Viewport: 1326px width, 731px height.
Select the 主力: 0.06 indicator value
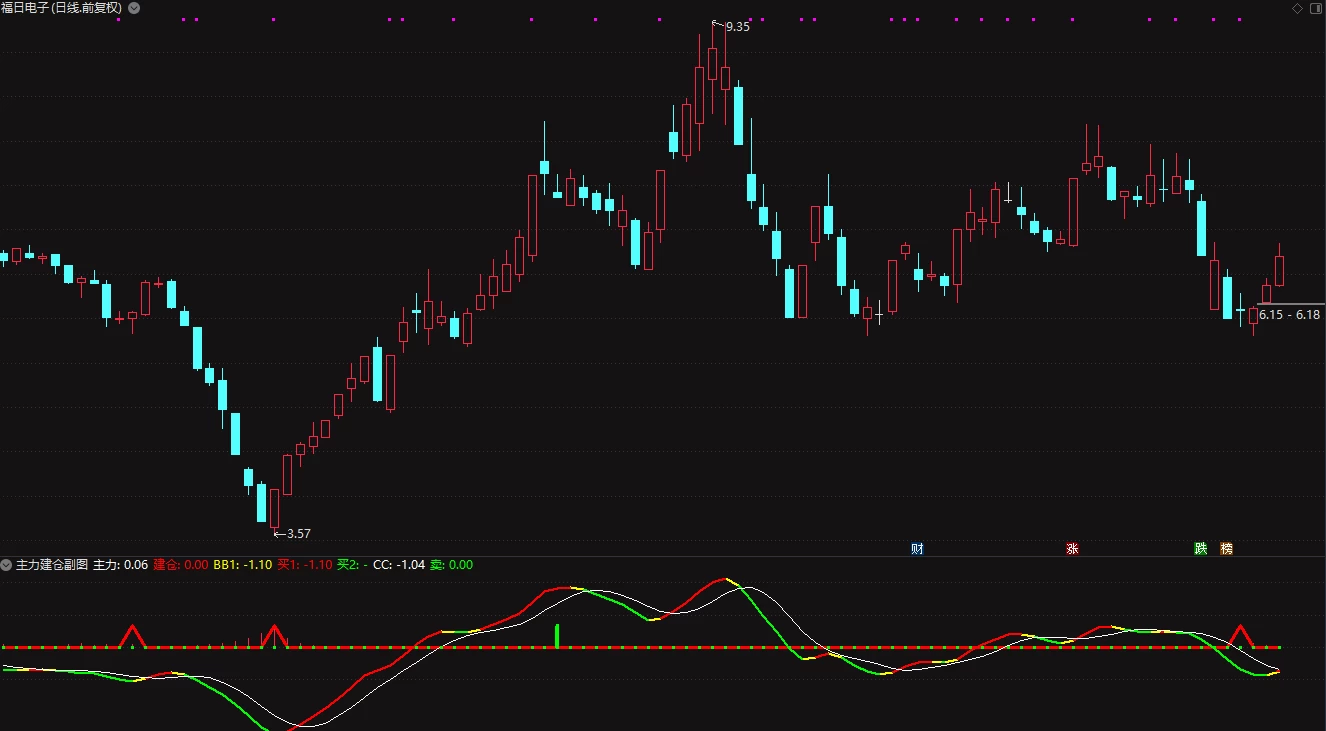tap(120, 565)
